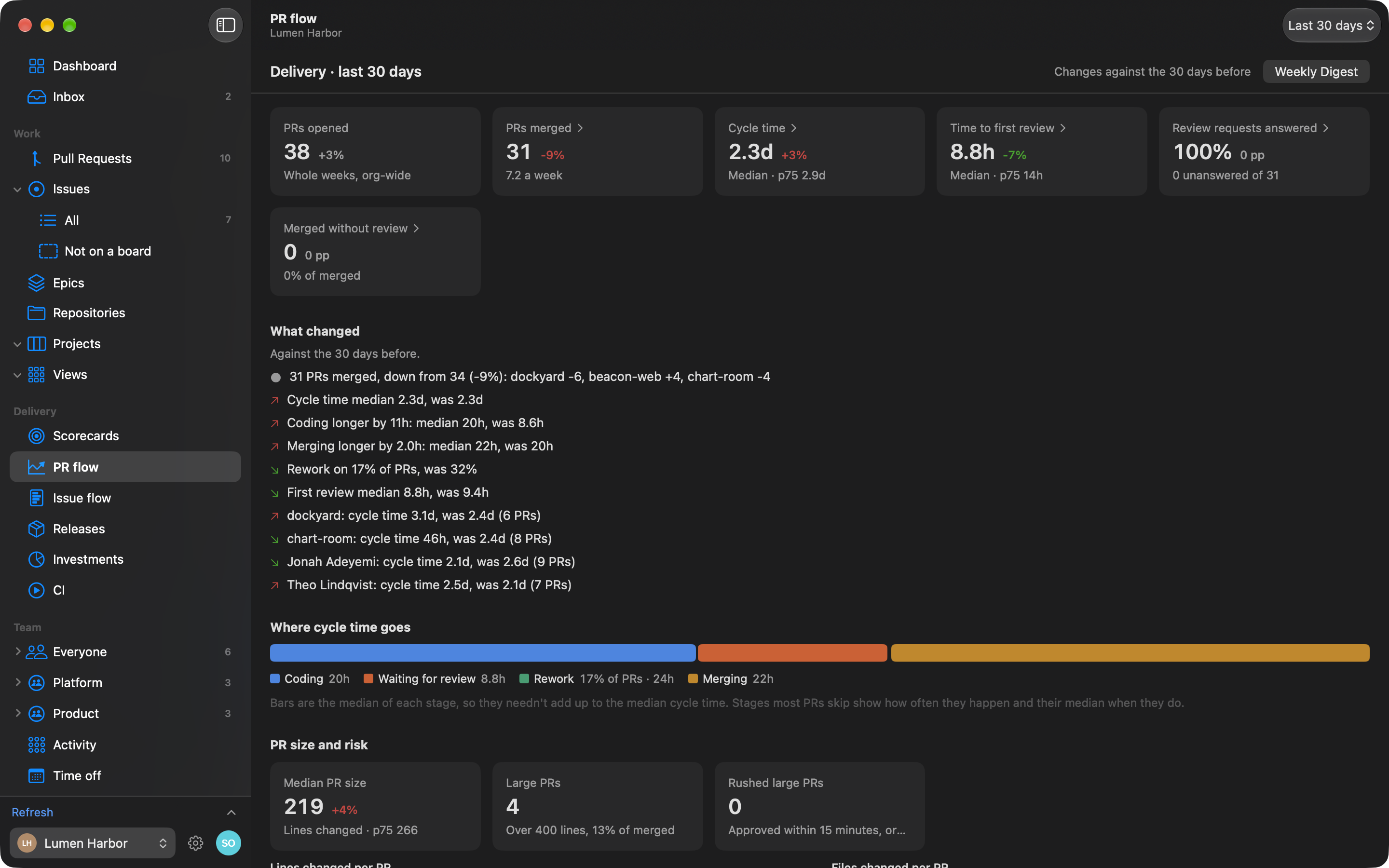Toggle the sidebar visibility button

point(225,25)
